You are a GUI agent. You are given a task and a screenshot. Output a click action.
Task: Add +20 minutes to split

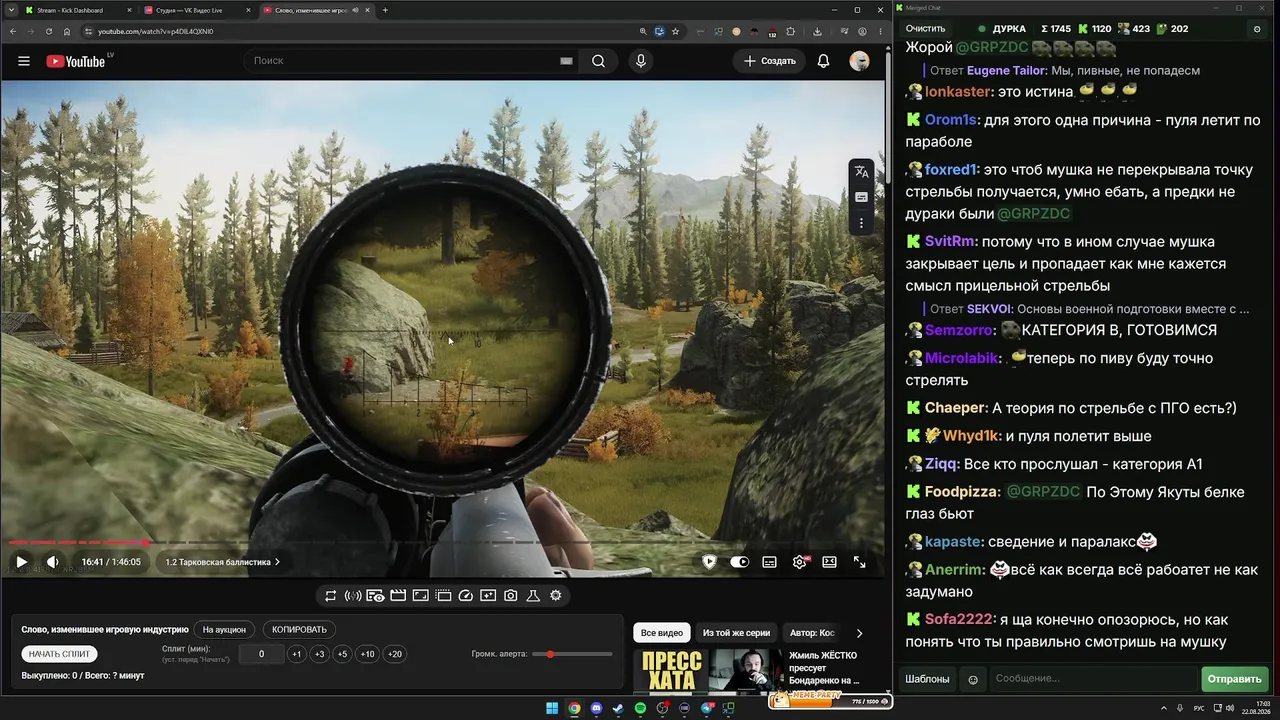(x=394, y=654)
